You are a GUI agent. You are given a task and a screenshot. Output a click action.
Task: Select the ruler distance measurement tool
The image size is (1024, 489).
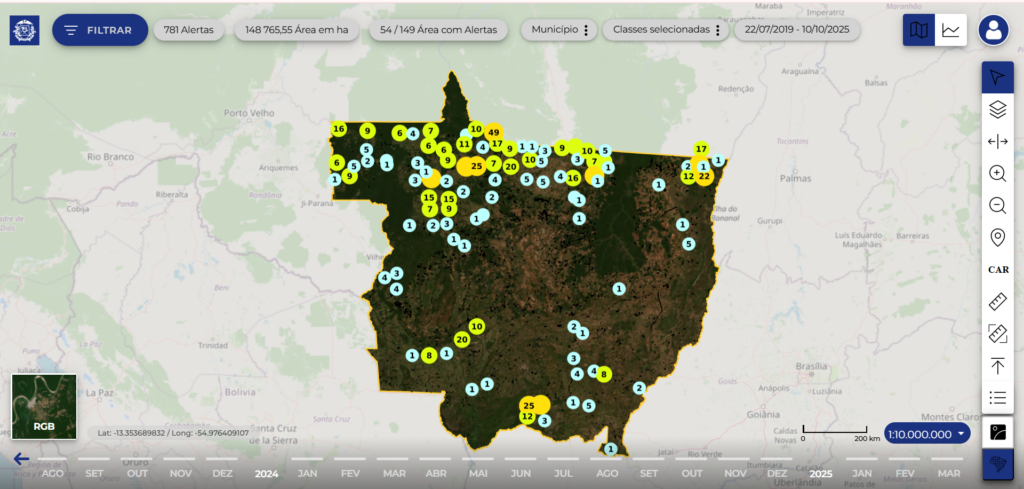[997, 301]
